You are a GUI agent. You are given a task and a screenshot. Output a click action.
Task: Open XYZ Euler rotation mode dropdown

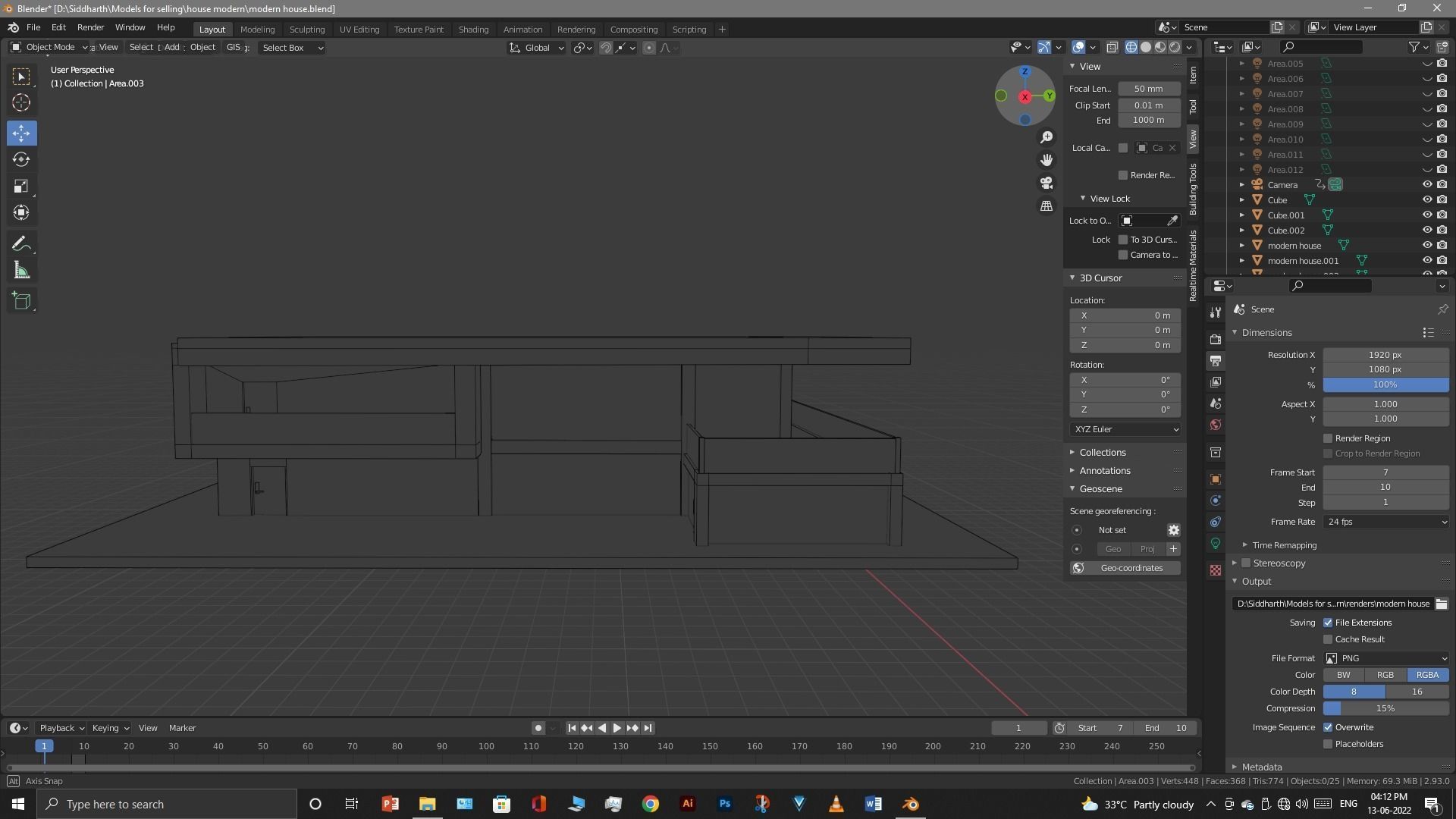[x=1125, y=429]
